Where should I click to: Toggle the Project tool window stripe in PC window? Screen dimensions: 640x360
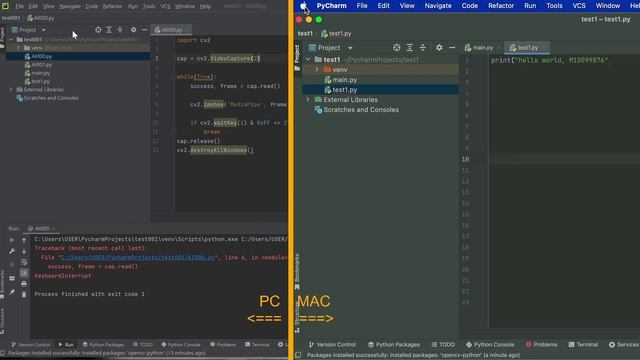click(x=2, y=38)
